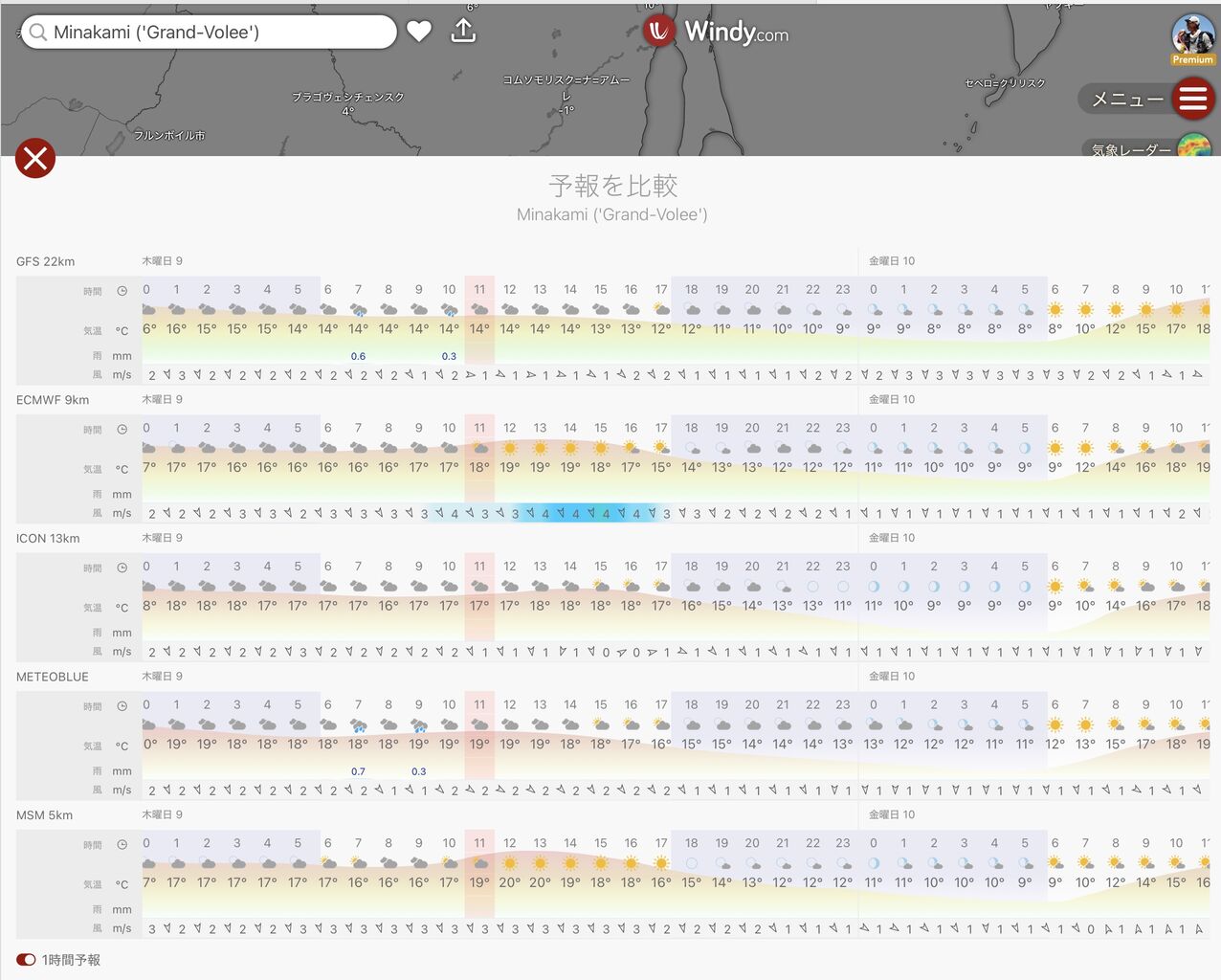Image resolution: width=1221 pixels, height=980 pixels.
Task: Click GFS rain value 0.3 mm
Action: pyautogui.click(x=449, y=356)
